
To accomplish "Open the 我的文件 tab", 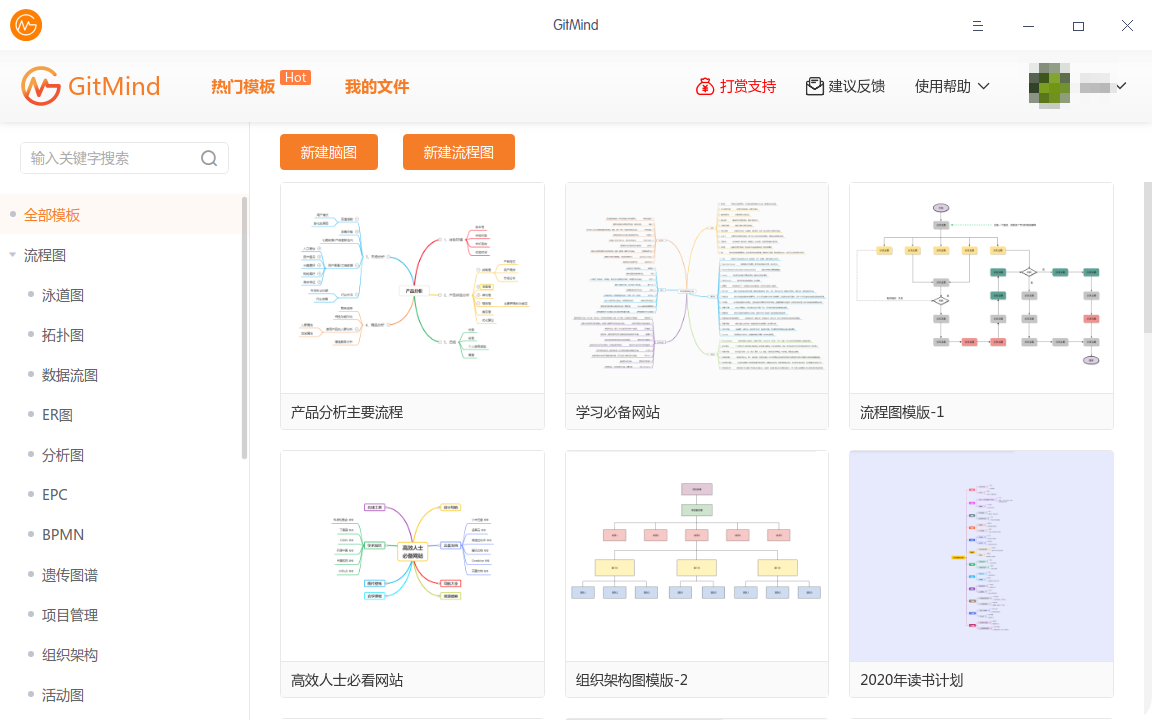I will coord(377,86).
